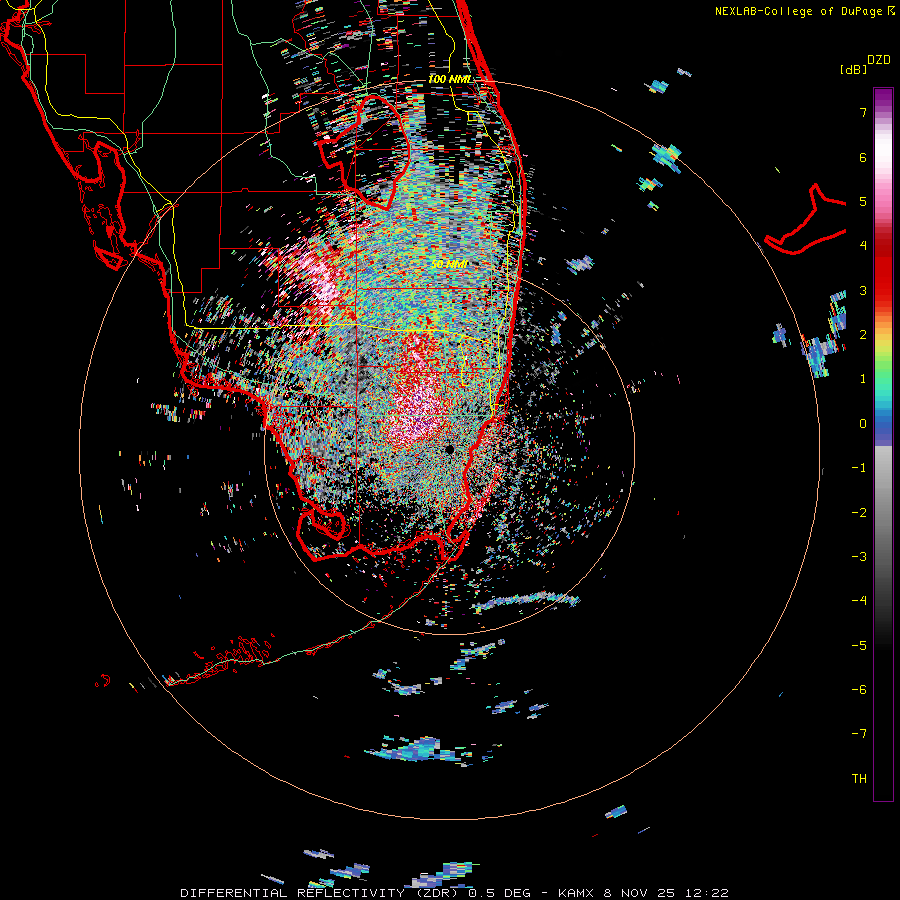Viewport: 900px width, 900px height.
Task: Click the 0 dB value on the color scale
Action: (x=863, y=424)
